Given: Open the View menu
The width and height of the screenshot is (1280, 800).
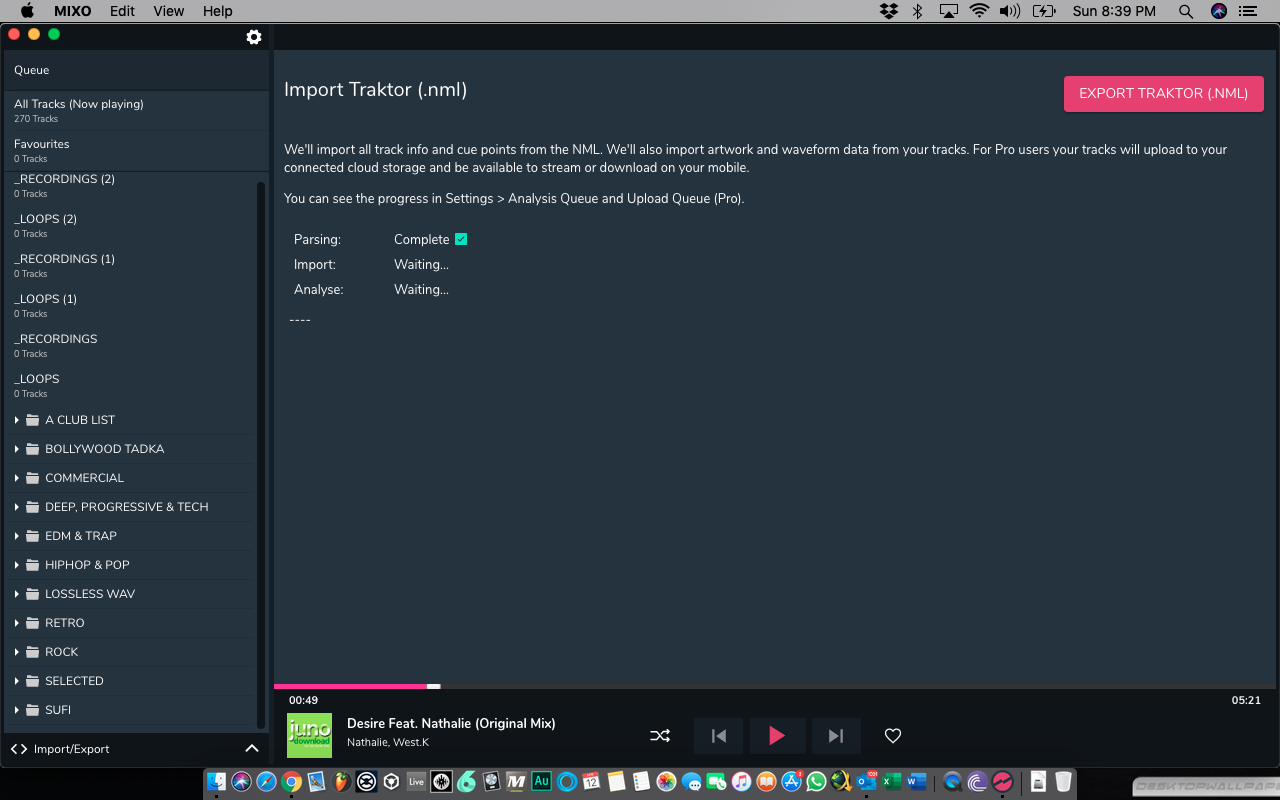Looking at the screenshot, I should click(x=169, y=11).
